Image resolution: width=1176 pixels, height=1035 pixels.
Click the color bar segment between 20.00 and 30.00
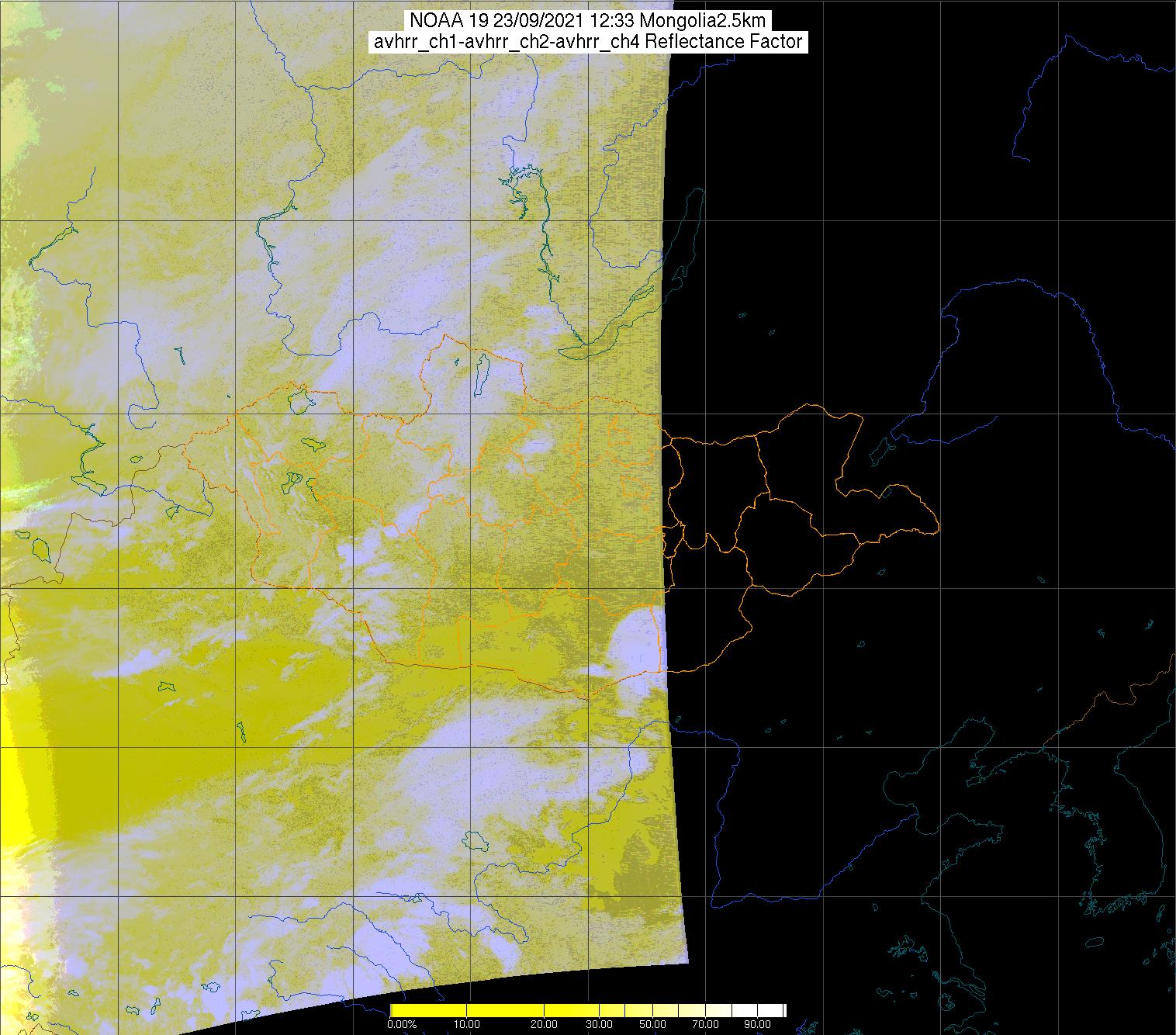(x=572, y=1010)
